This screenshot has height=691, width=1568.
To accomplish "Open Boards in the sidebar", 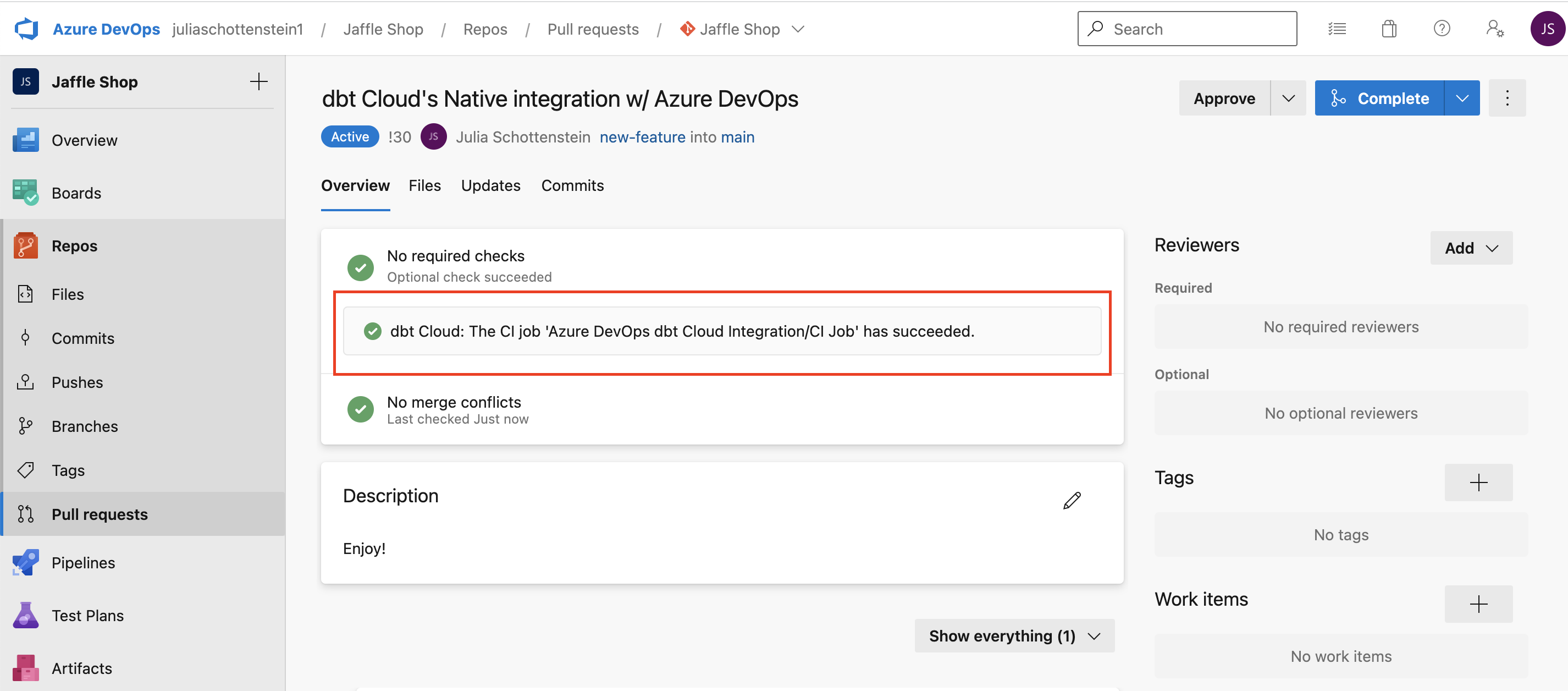I will [142, 193].
